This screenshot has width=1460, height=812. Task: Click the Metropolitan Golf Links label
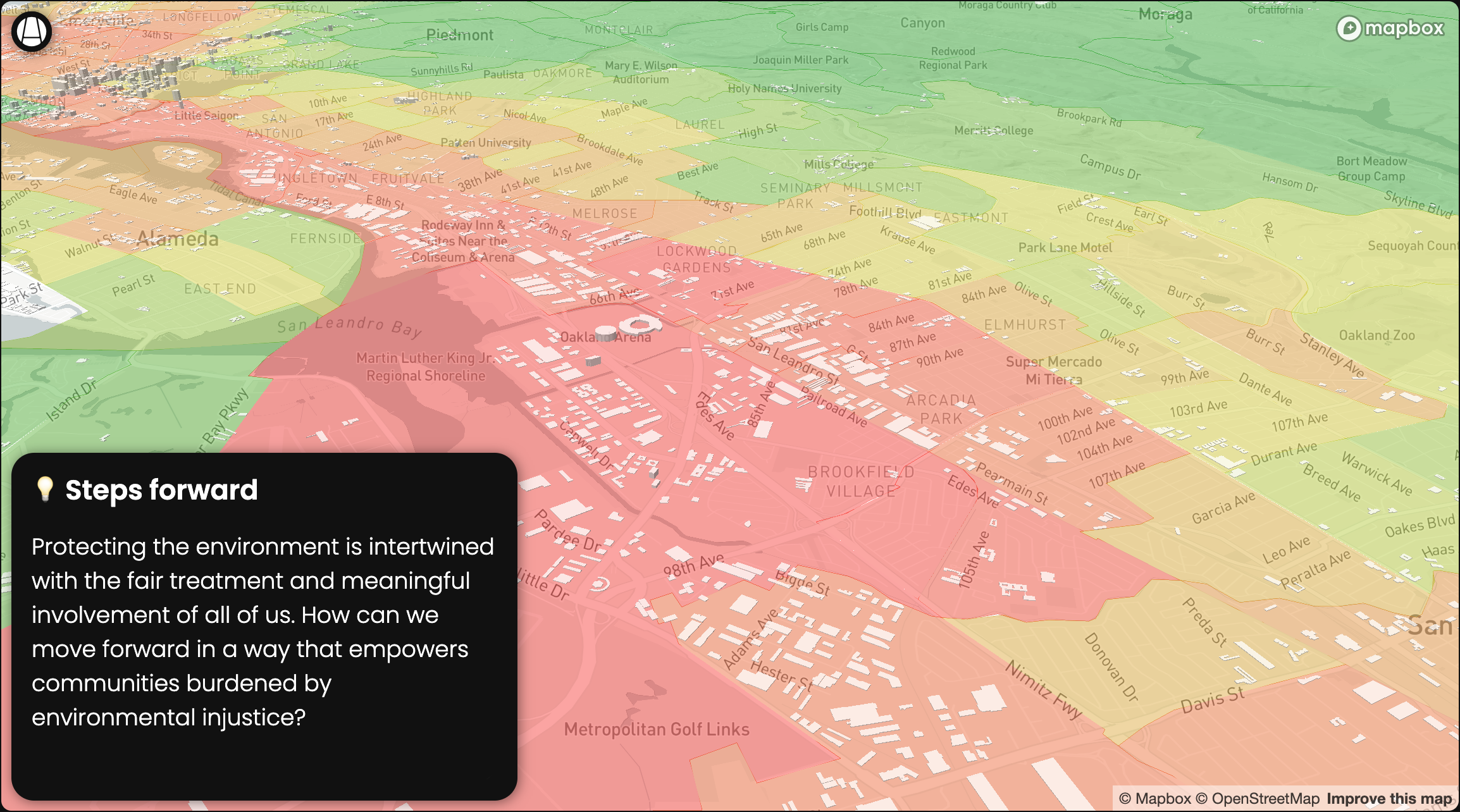coord(656,729)
